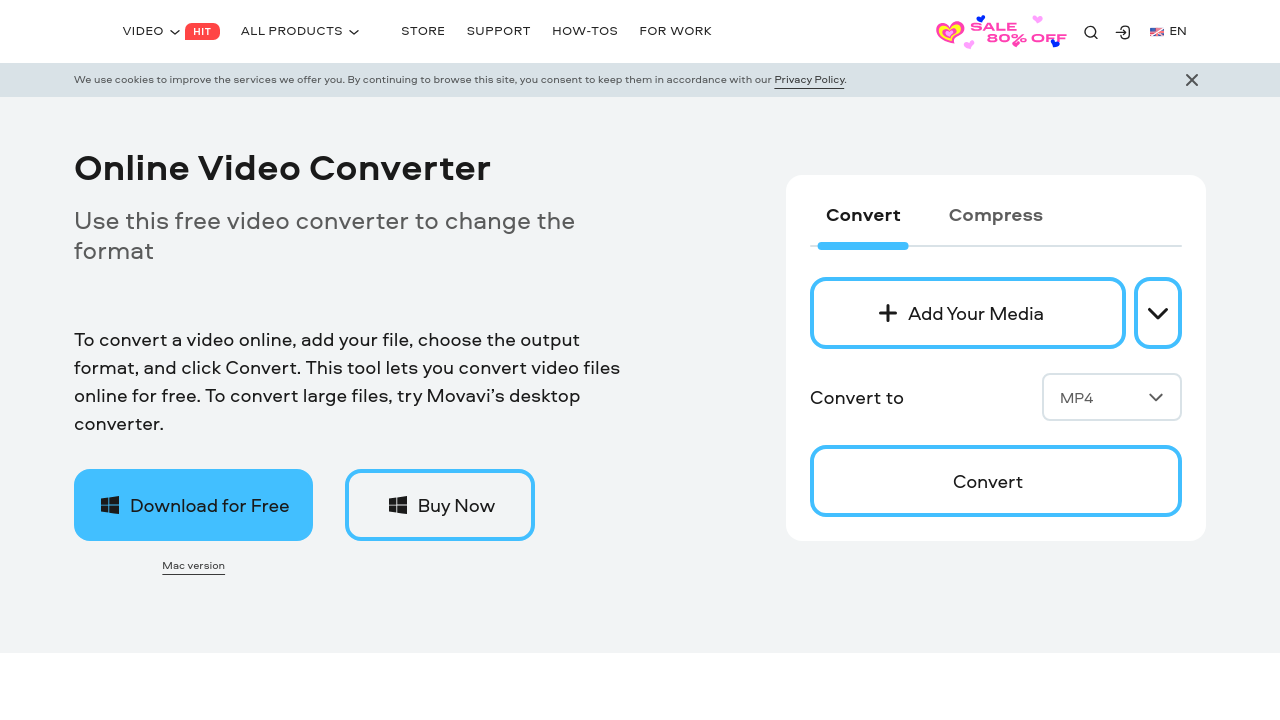Image resolution: width=1280 pixels, height=720 pixels.
Task: Open the How-Tos section
Action: tap(585, 32)
